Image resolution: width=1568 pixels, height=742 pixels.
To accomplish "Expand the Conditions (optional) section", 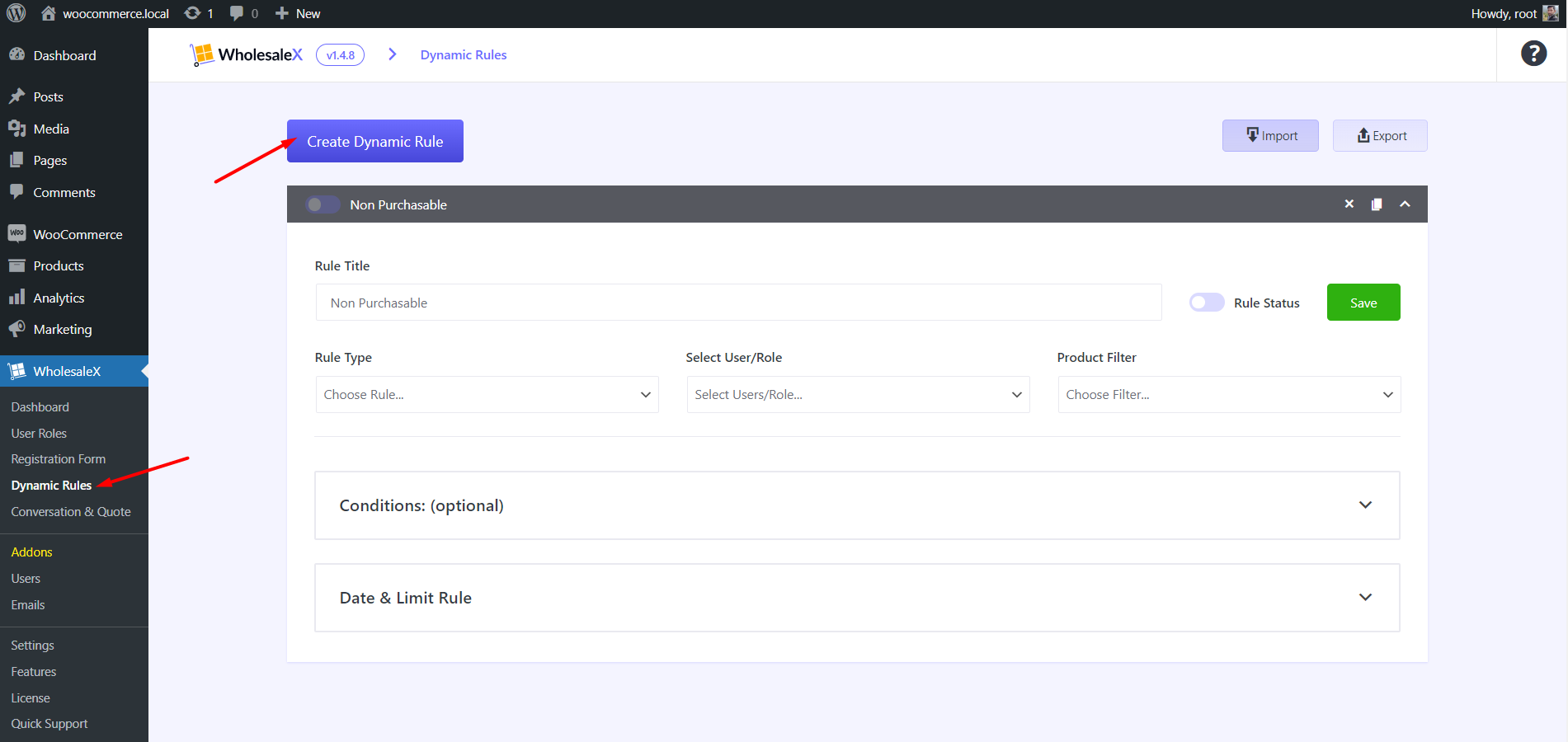I will pyautogui.click(x=857, y=505).
